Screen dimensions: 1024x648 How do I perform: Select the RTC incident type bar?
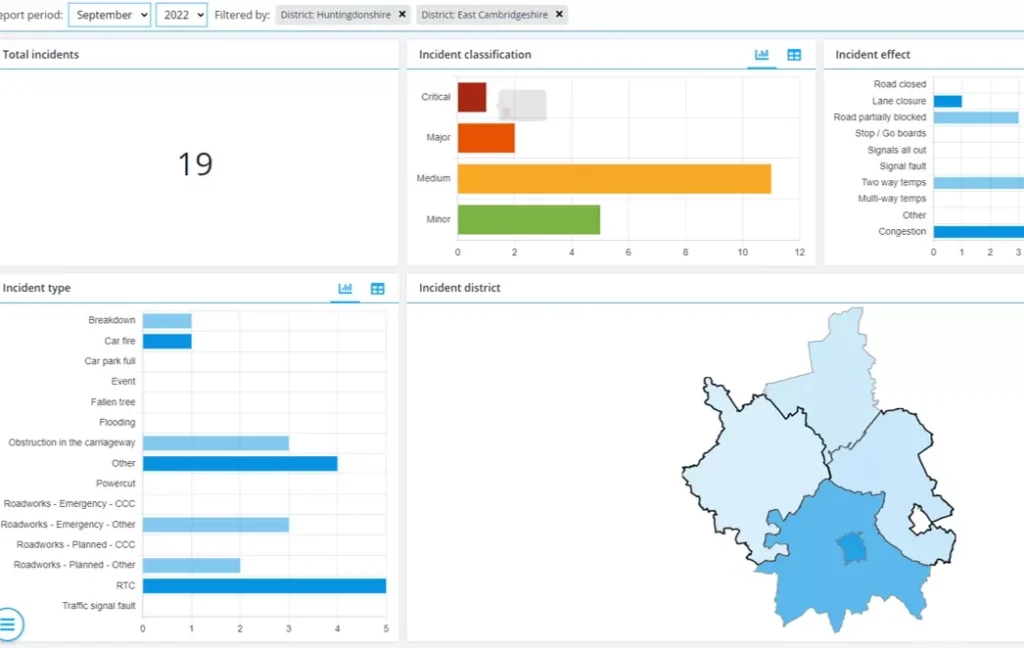click(264, 586)
